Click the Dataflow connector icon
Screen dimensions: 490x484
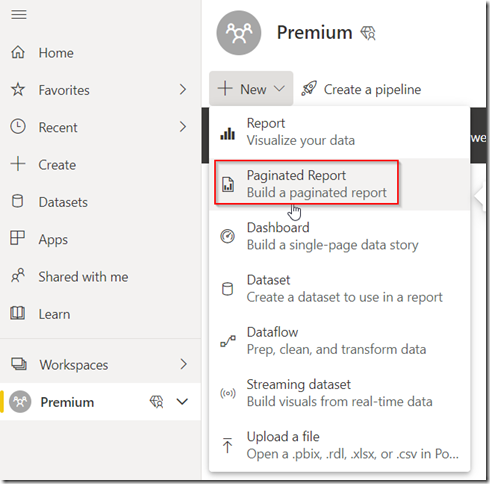click(228, 341)
